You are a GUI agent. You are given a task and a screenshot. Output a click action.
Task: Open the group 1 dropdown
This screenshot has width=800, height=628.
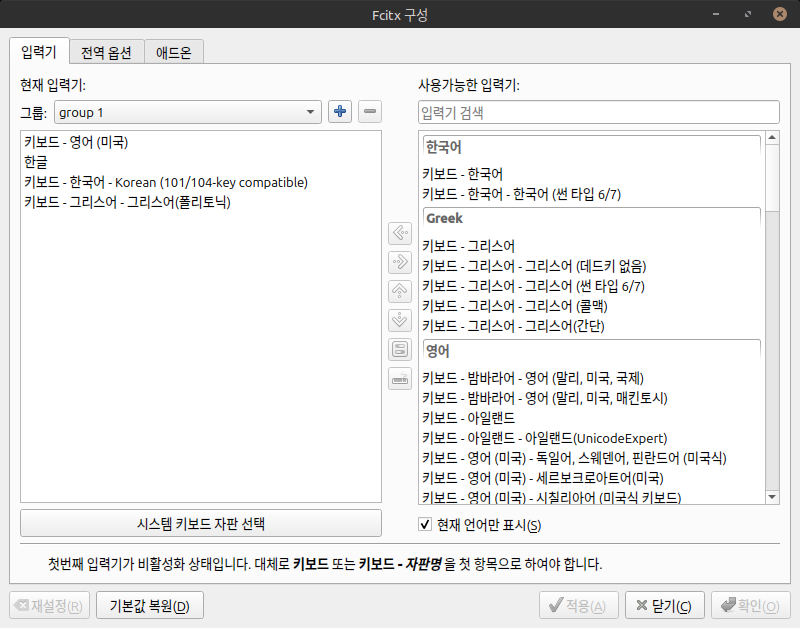click(188, 112)
